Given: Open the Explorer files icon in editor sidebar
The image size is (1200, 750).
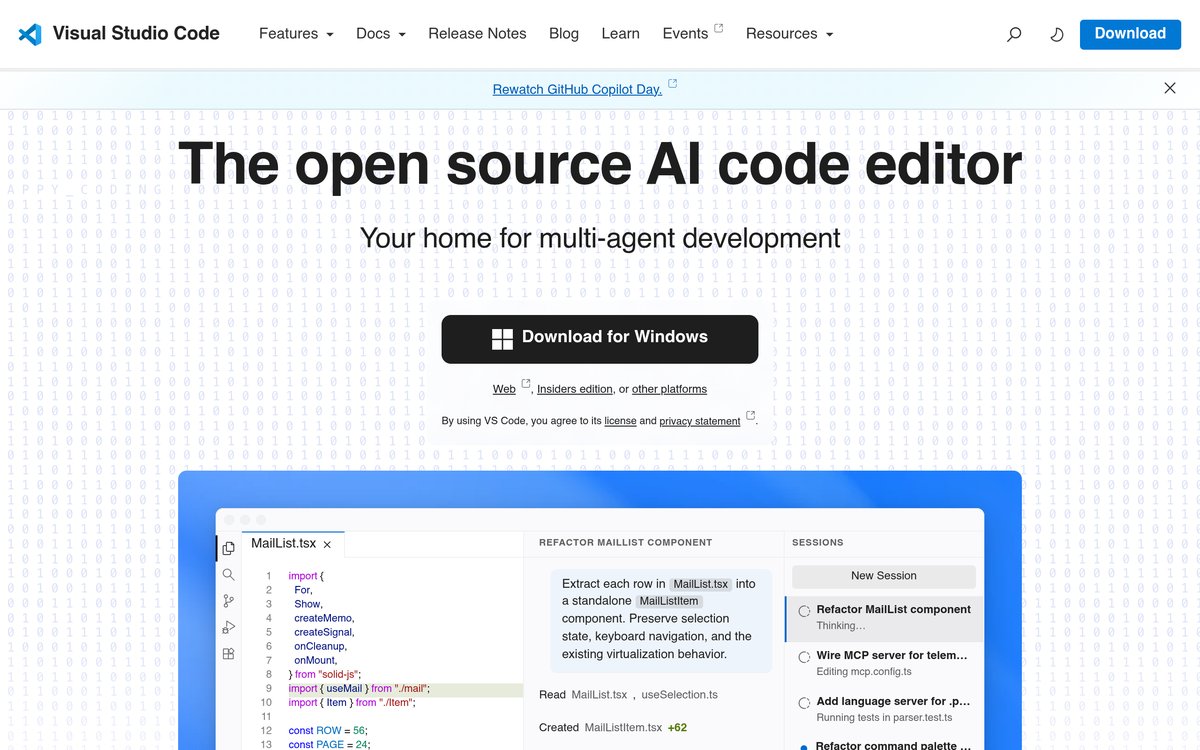Looking at the screenshot, I should [229, 548].
